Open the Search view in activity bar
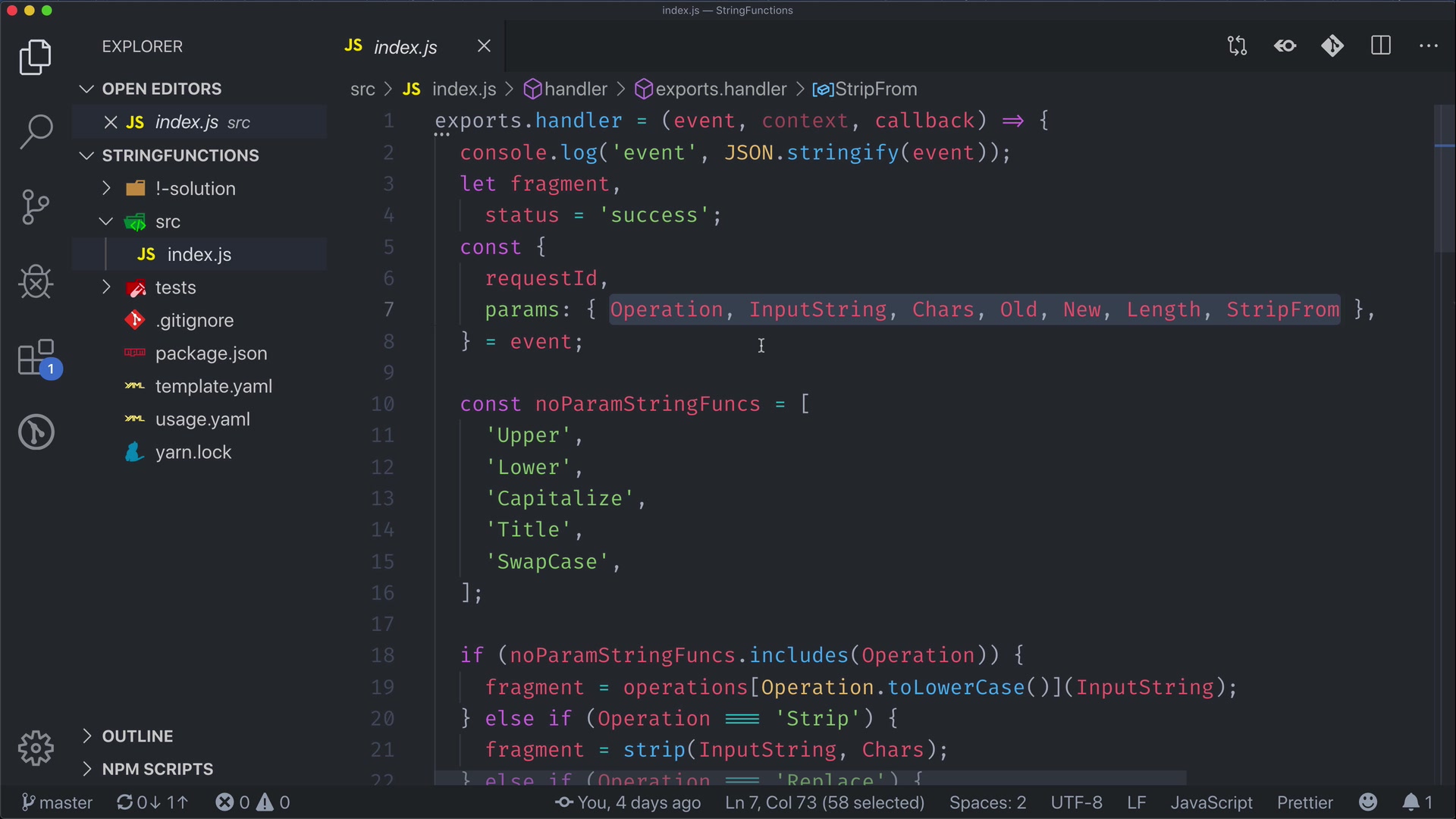 (x=36, y=131)
